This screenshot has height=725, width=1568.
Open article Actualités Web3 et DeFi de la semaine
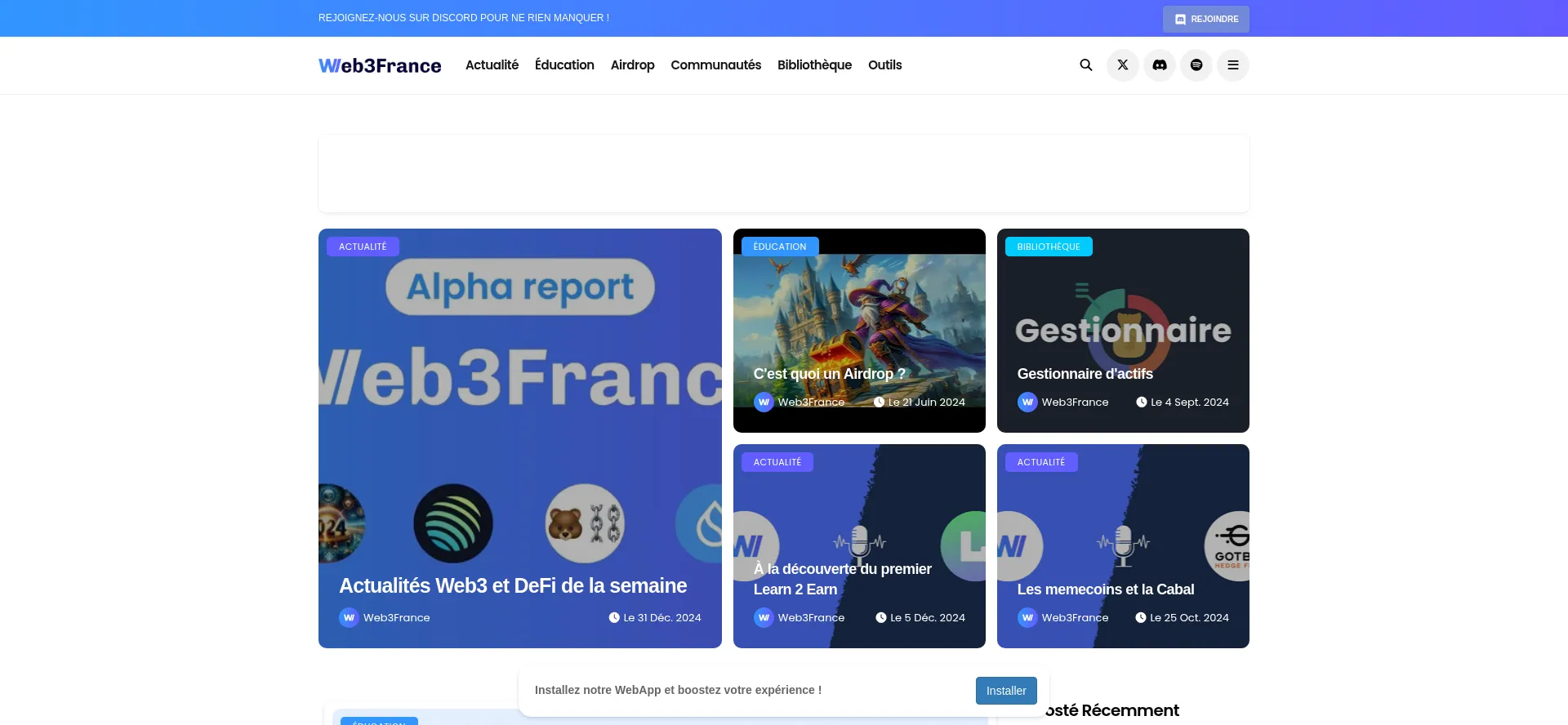point(513,585)
